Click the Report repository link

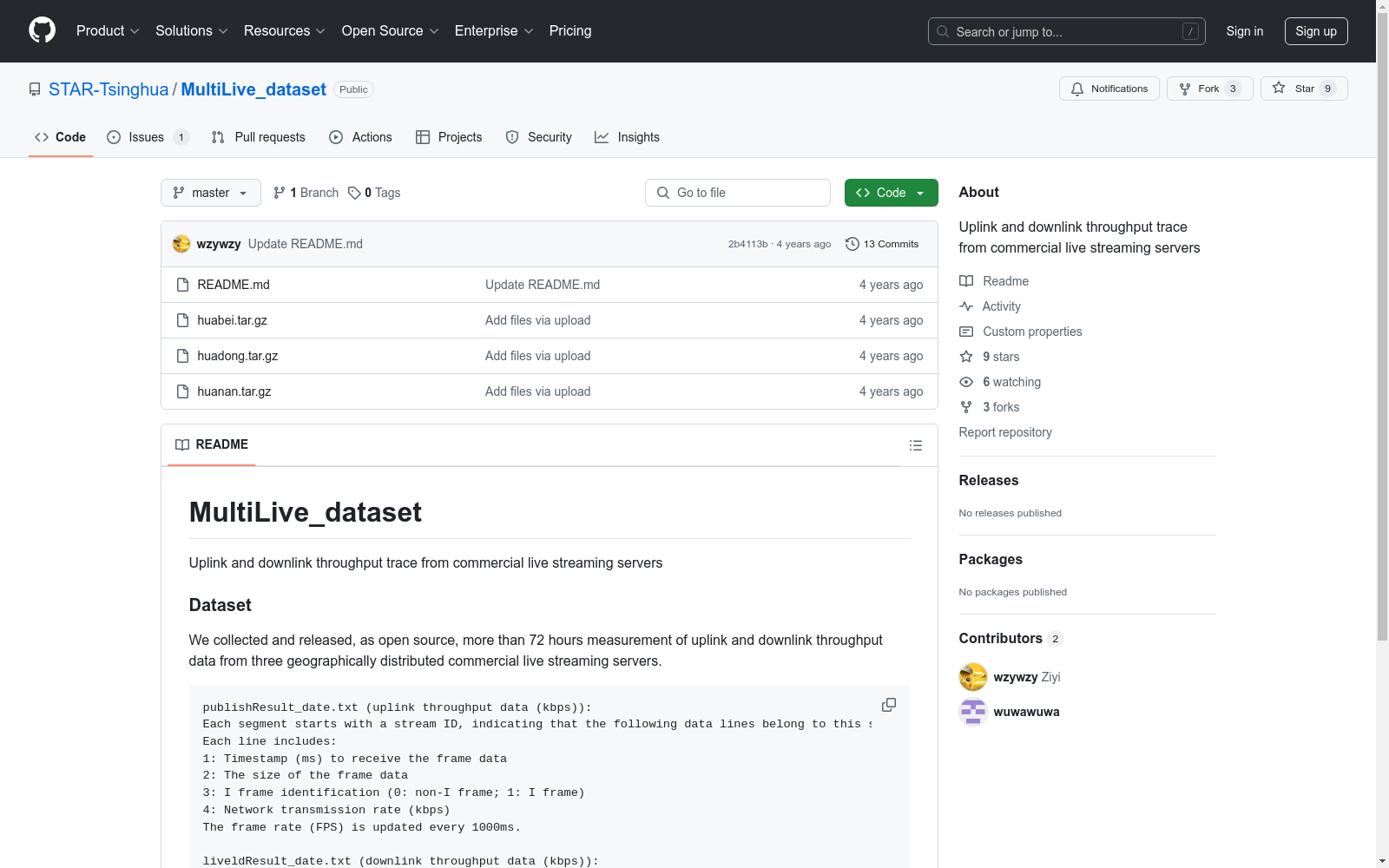coord(1005,432)
